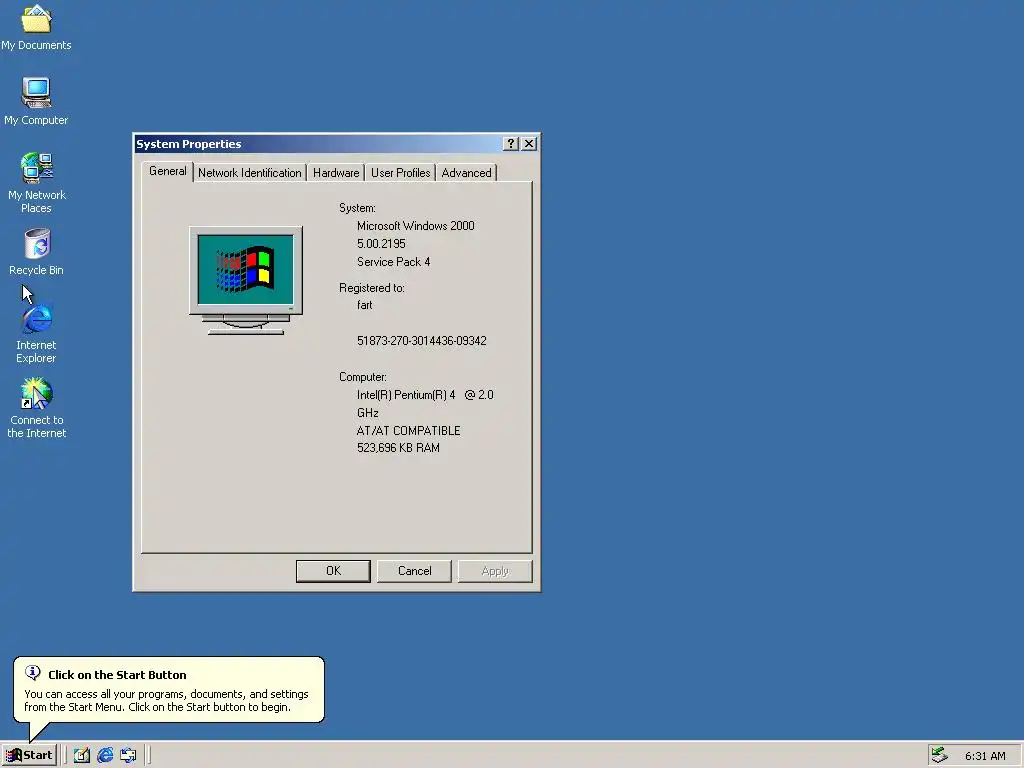This screenshot has height=768, width=1024.
Task: Switch to the Network Identification tab
Action: (x=249, y=173)
